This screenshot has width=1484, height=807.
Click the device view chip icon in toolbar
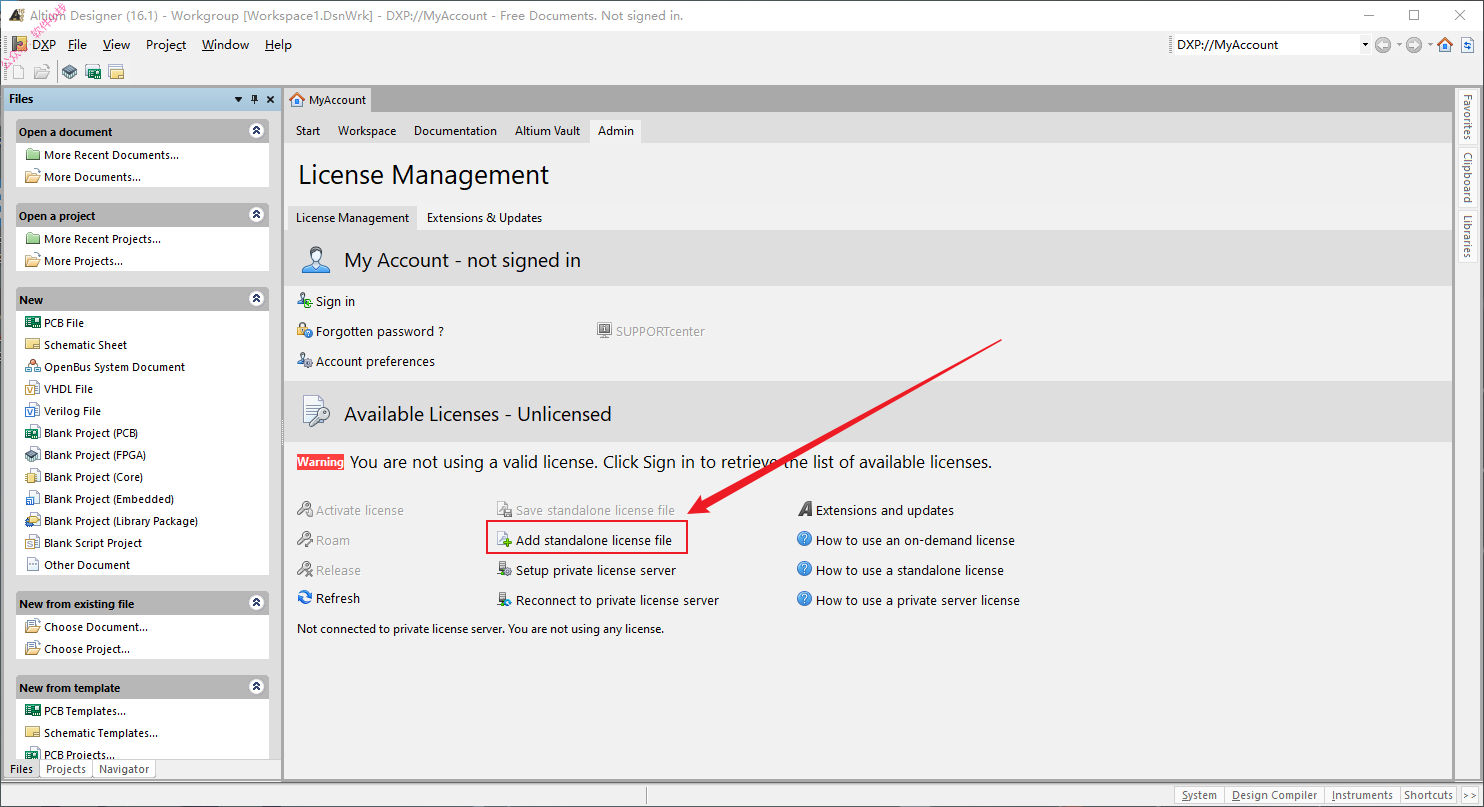(x=69, y=72)
